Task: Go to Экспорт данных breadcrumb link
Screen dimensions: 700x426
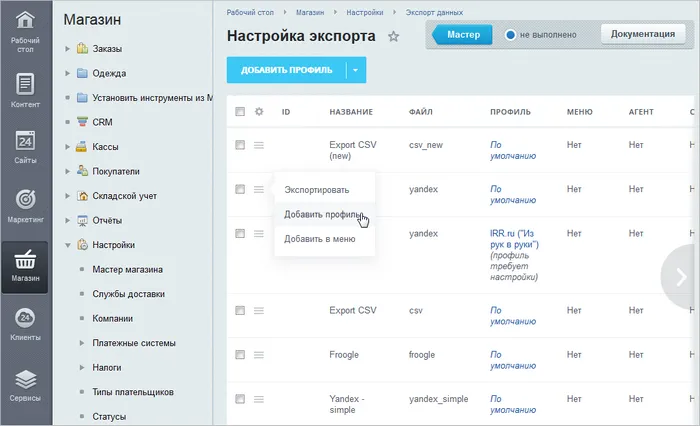Action: click(x=434, y=13)
